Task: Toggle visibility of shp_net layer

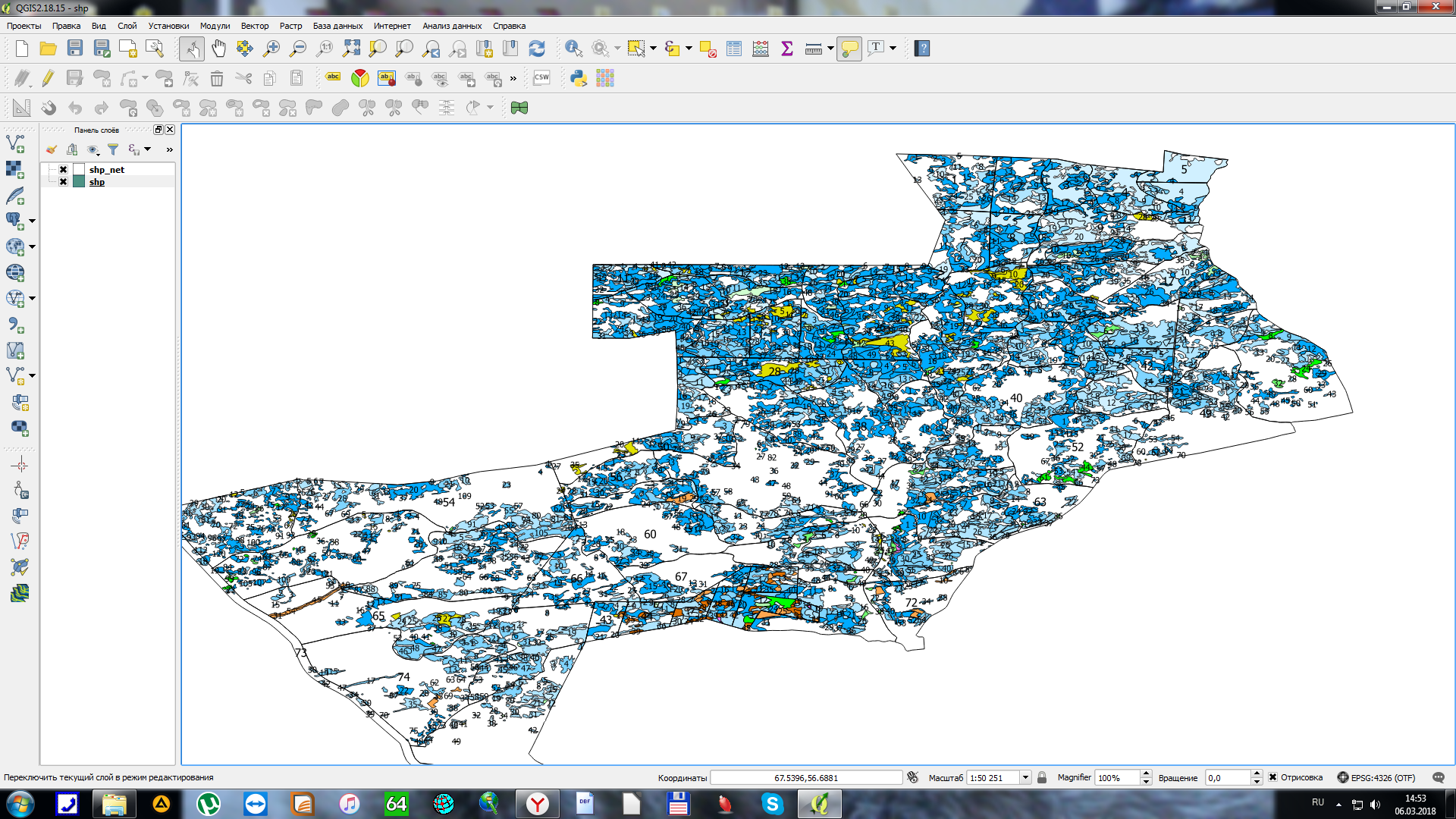Action: pos(64,170)
